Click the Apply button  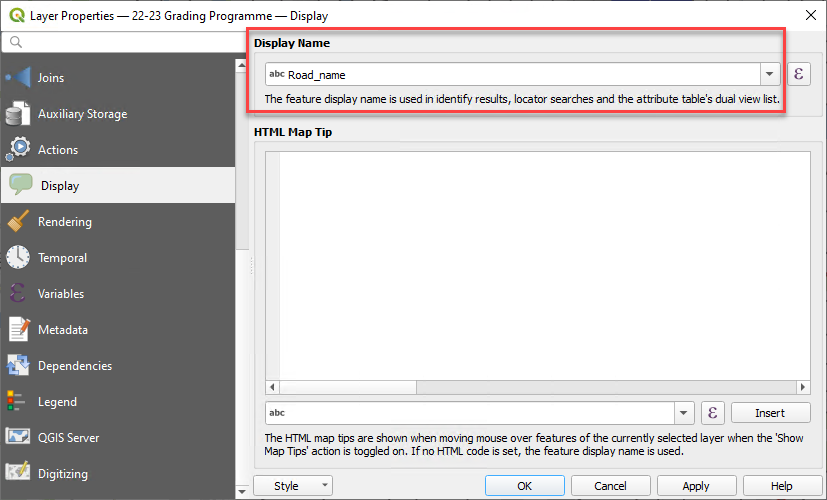click(x=696, y=486)
